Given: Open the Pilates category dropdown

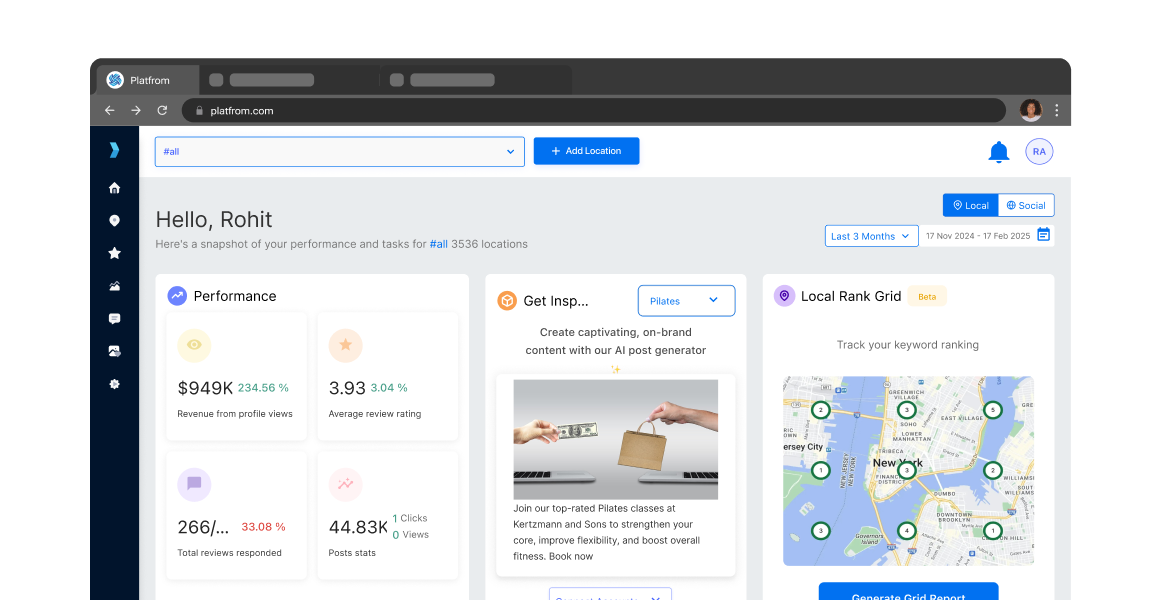Looking at the screenshot, I should (687, 300).
